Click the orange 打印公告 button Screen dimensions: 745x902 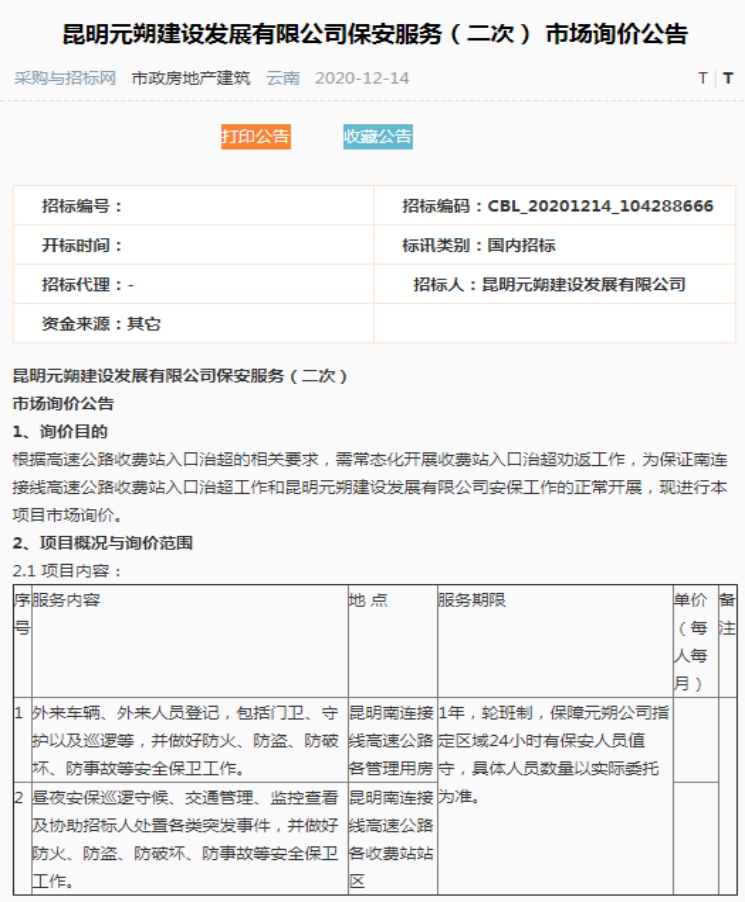[255, 137]
